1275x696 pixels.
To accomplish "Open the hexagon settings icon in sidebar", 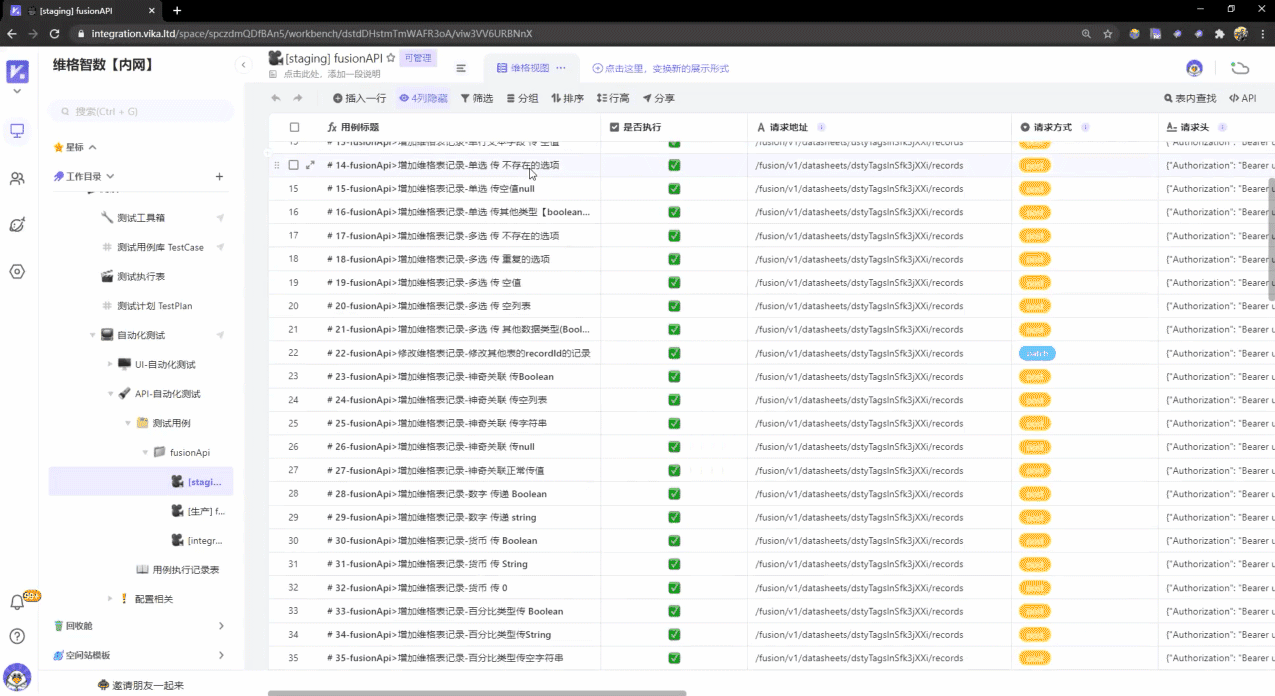I will 17,271.
